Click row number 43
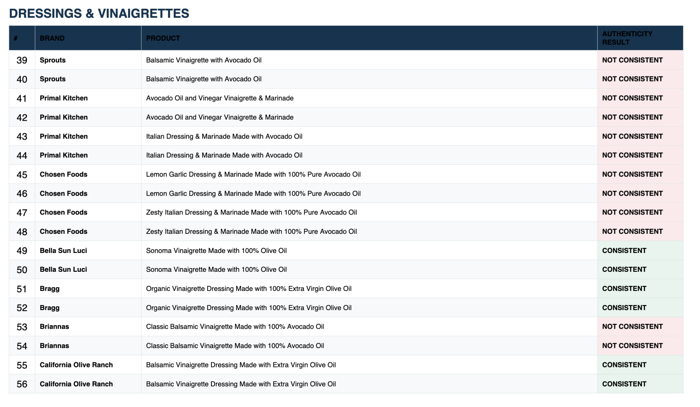The height and width of the screenshot is (407, 700). click(x=22, y=137)
